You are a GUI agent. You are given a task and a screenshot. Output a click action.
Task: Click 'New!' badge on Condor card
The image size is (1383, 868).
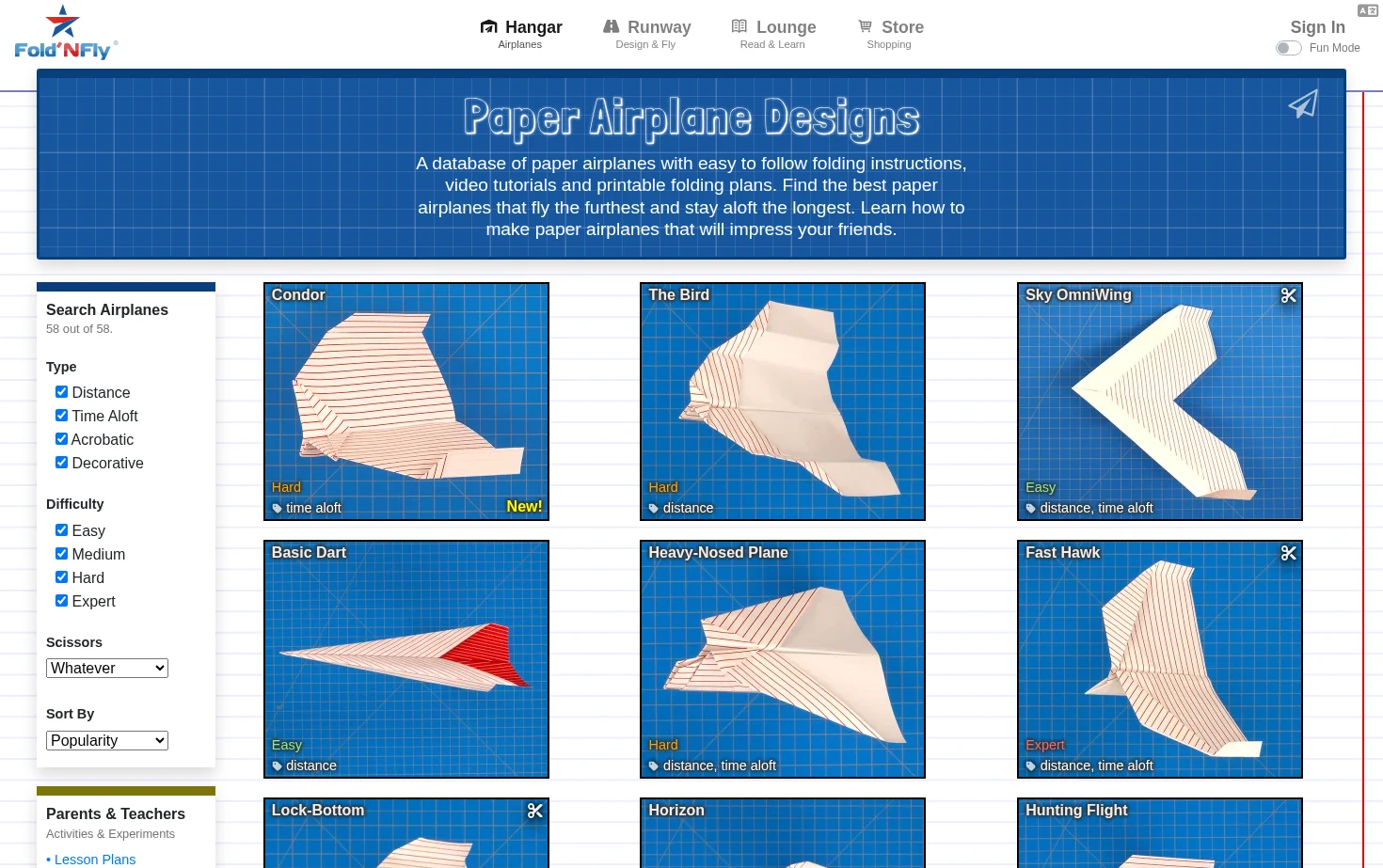pos(524,507)
